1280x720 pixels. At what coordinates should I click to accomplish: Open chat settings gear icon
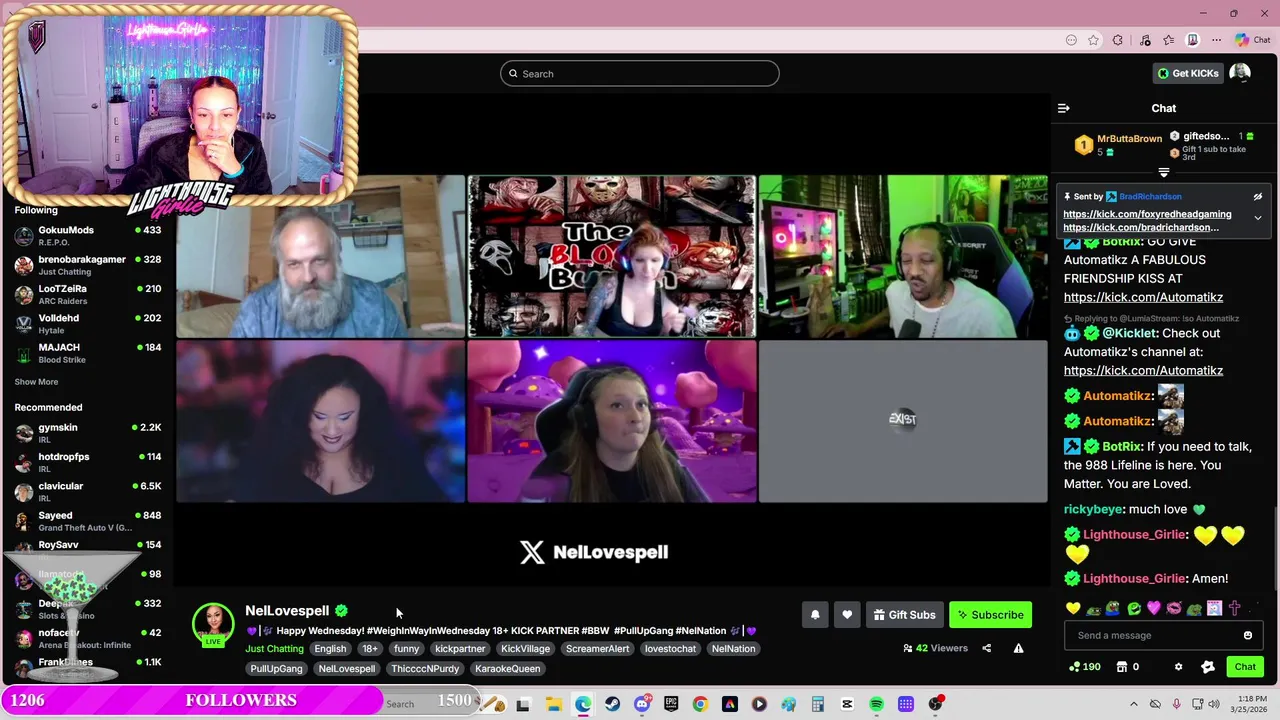pos(1178,667)
